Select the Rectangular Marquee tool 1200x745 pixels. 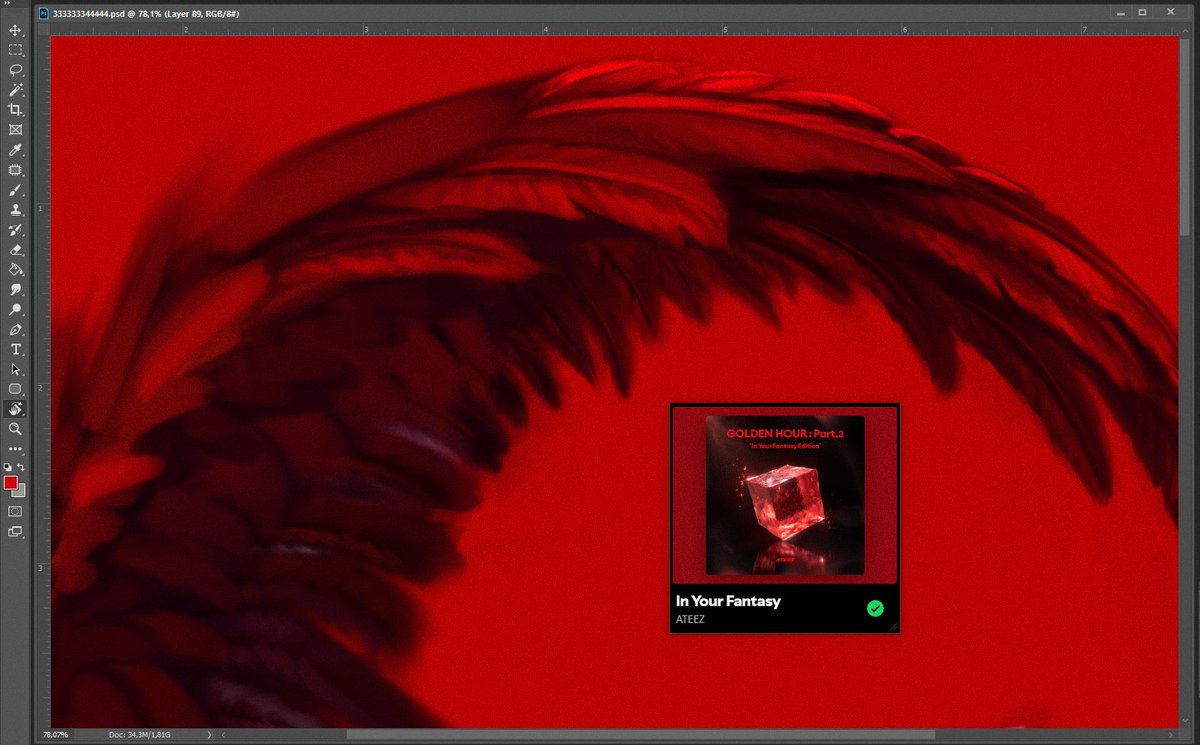tap(15, 50)
